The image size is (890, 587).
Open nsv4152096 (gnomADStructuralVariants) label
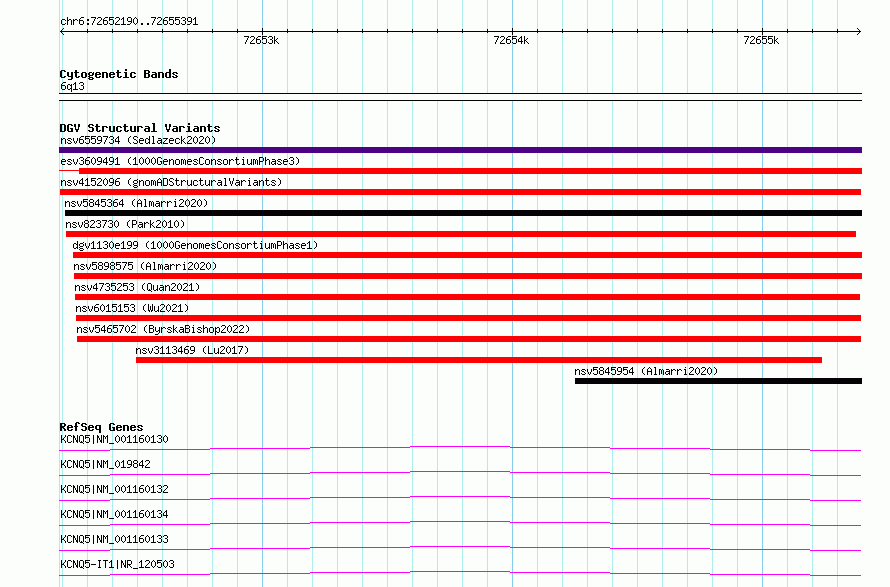[x=171, y=182]
